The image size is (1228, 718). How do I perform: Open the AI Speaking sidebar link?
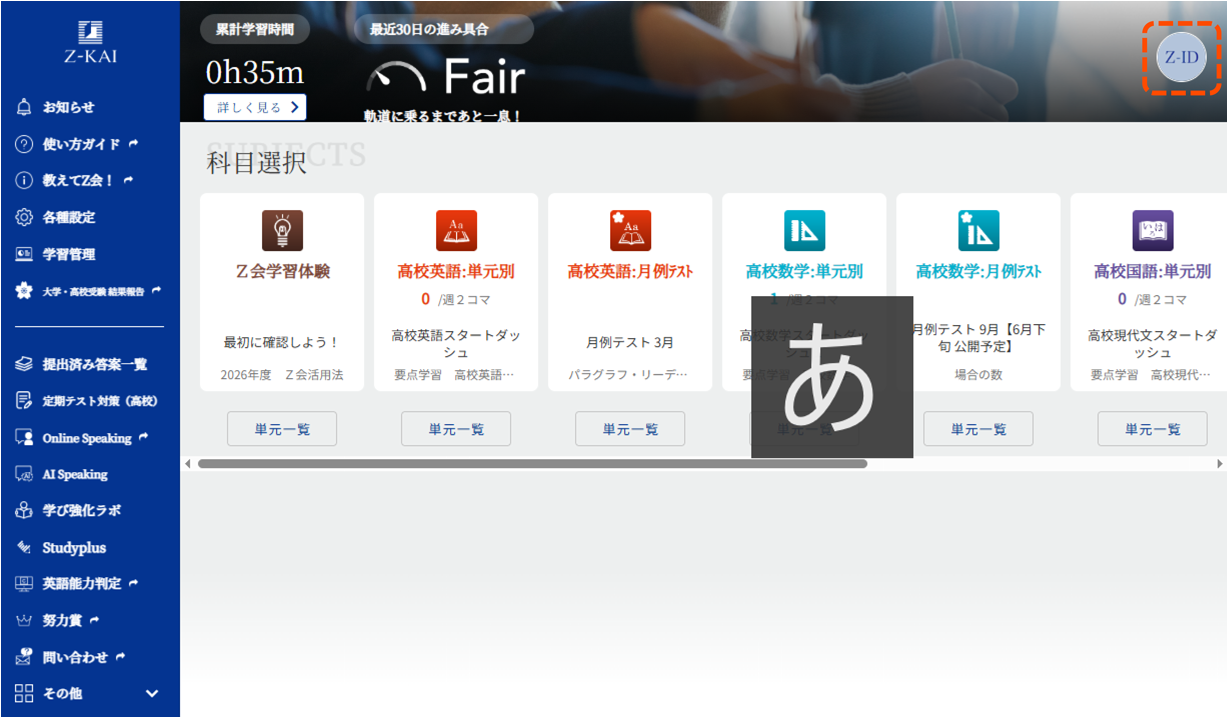click(74, 474)
